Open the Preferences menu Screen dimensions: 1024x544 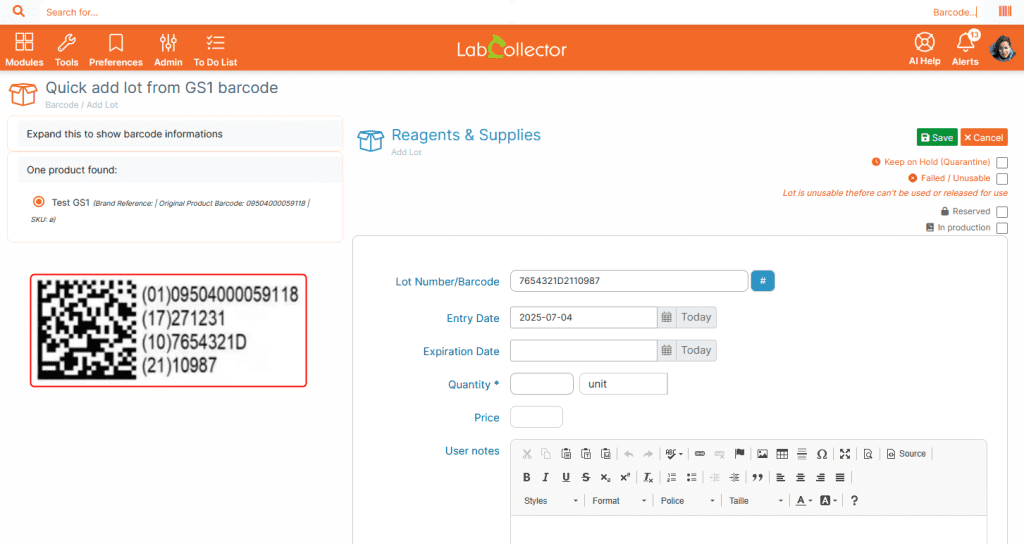116,50
